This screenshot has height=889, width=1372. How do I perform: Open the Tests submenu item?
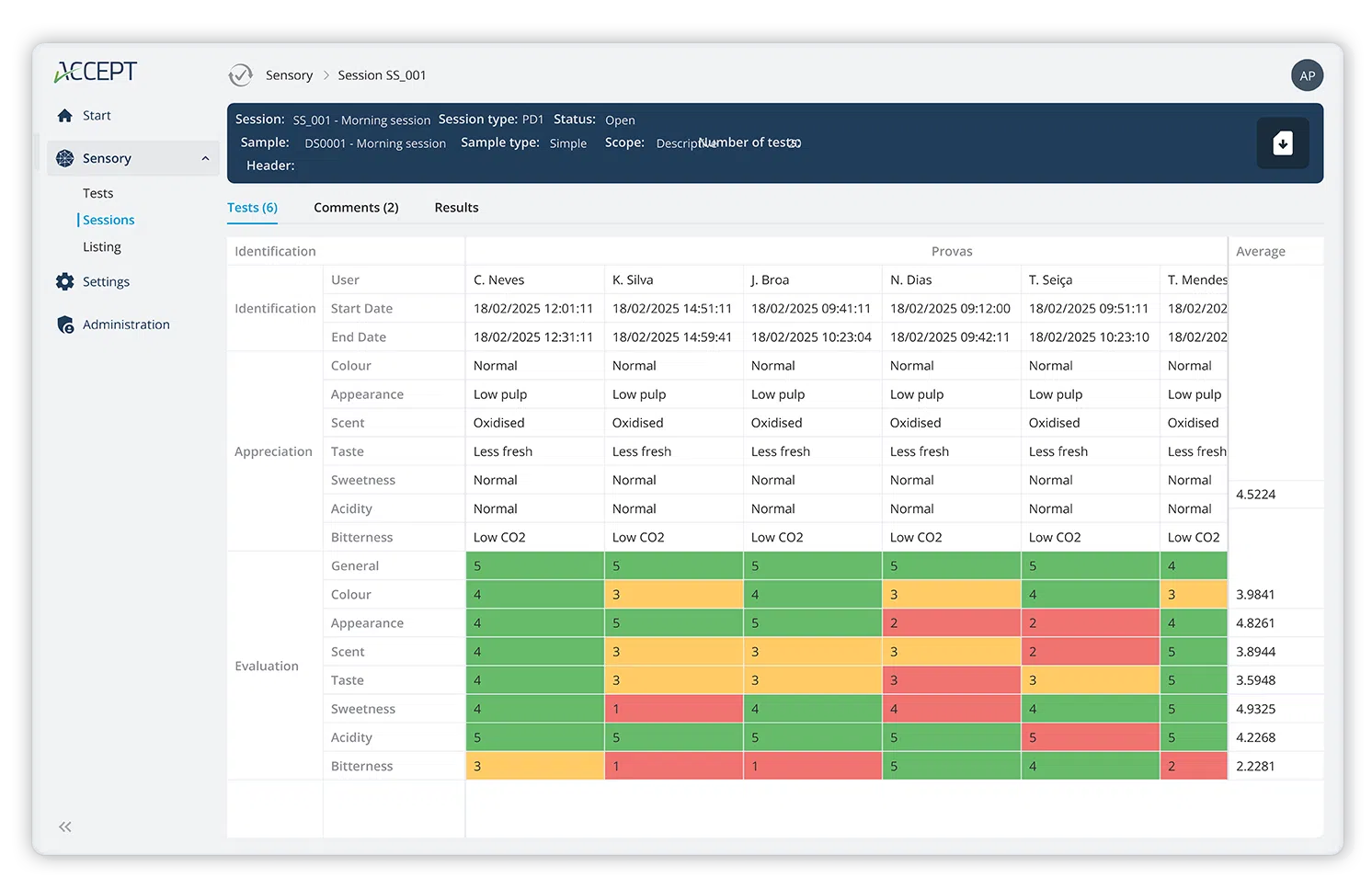98,193
